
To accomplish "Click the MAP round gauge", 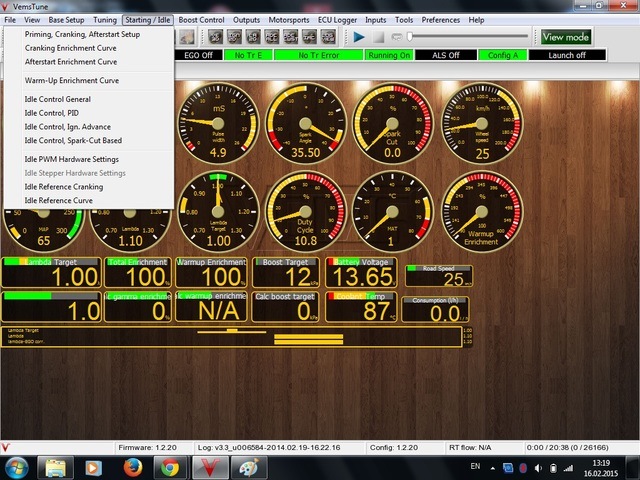I will 43,230.
